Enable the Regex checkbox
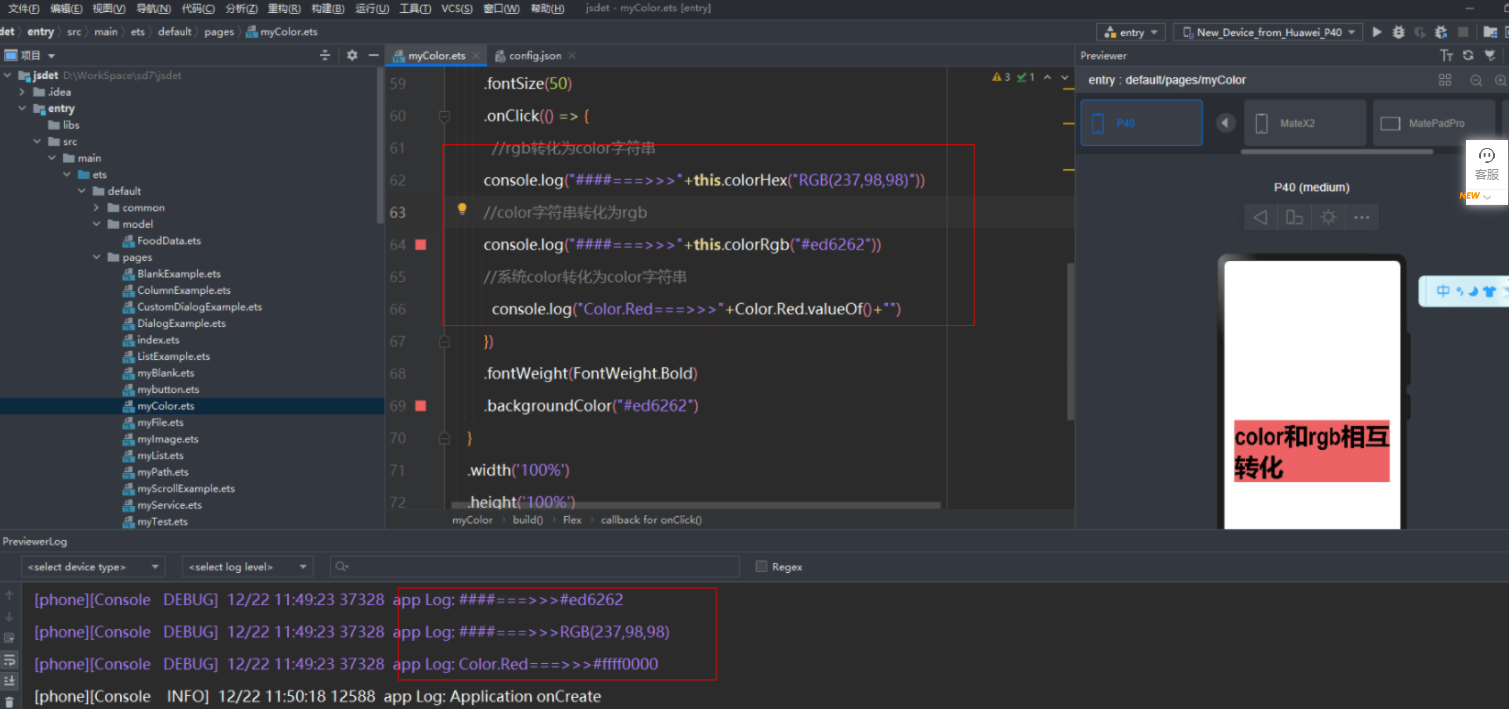Image resolution: width=1509 pixels, height=709 pixels. 762,567
